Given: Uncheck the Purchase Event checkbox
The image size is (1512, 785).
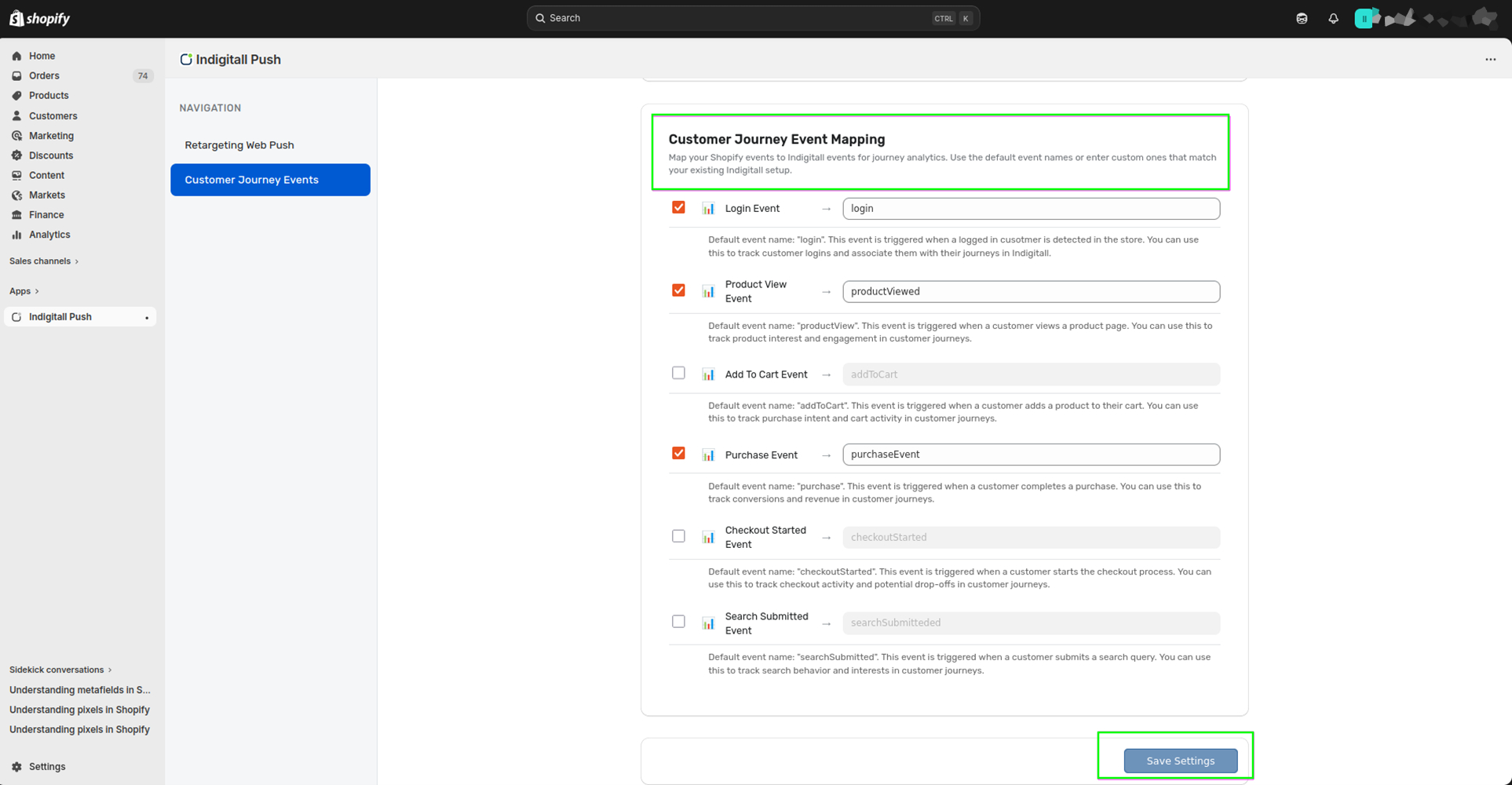Looking at the screenshot, I should (x=678, y=454).
